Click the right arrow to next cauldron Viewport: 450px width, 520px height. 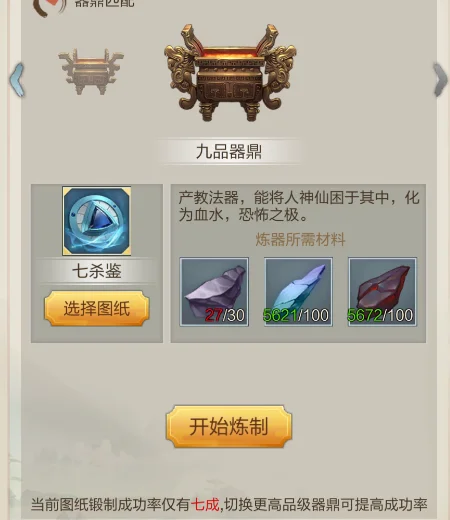pos(440,80)
